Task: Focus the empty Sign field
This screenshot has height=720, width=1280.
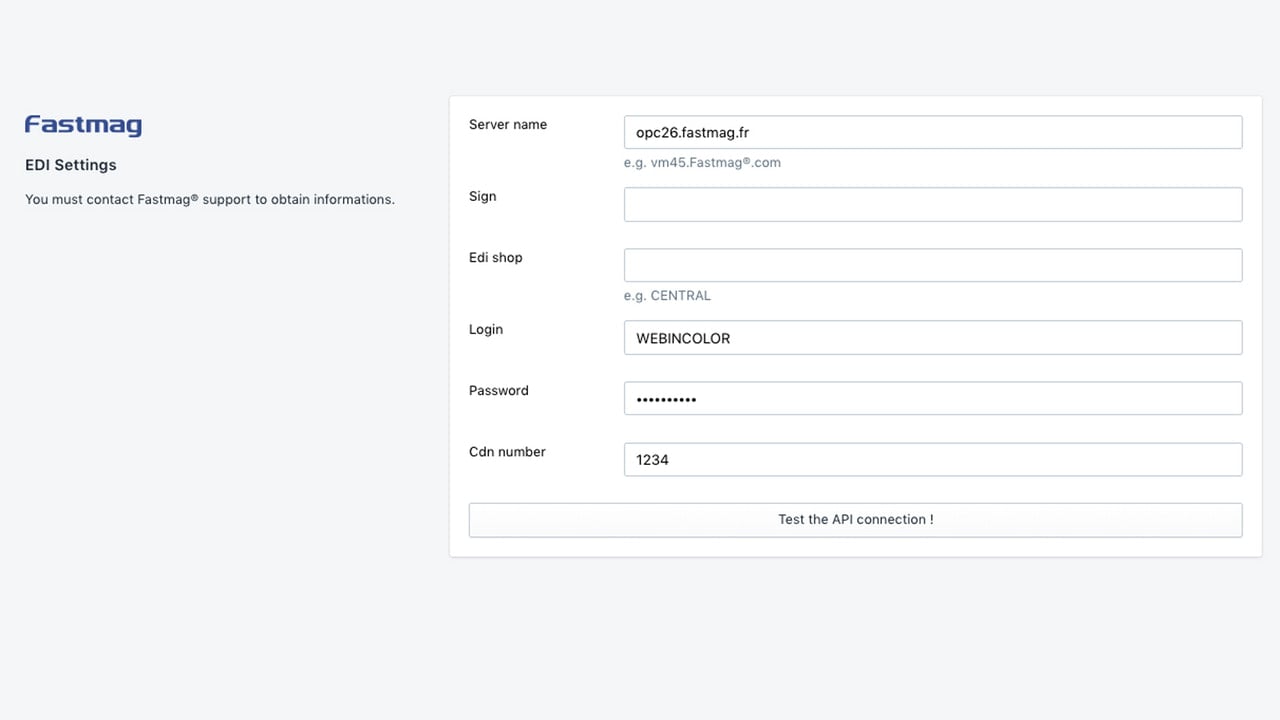Action: [x=933, y=204]
